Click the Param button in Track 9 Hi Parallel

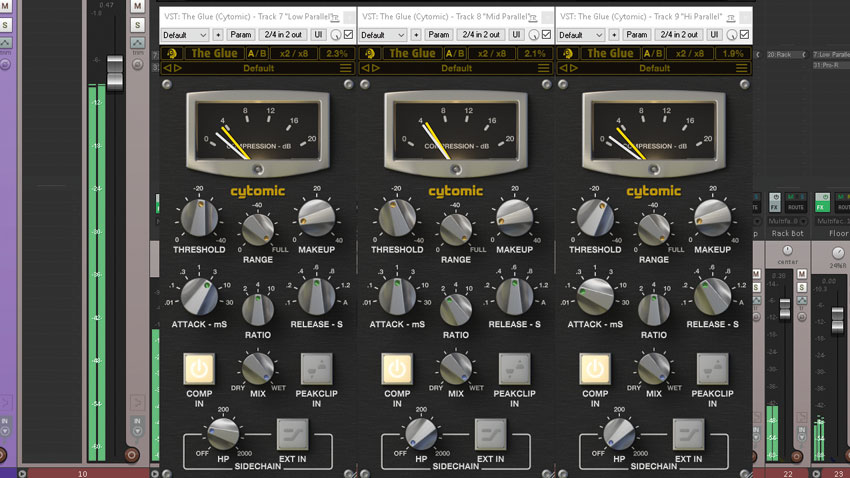[x=636, y=35]
